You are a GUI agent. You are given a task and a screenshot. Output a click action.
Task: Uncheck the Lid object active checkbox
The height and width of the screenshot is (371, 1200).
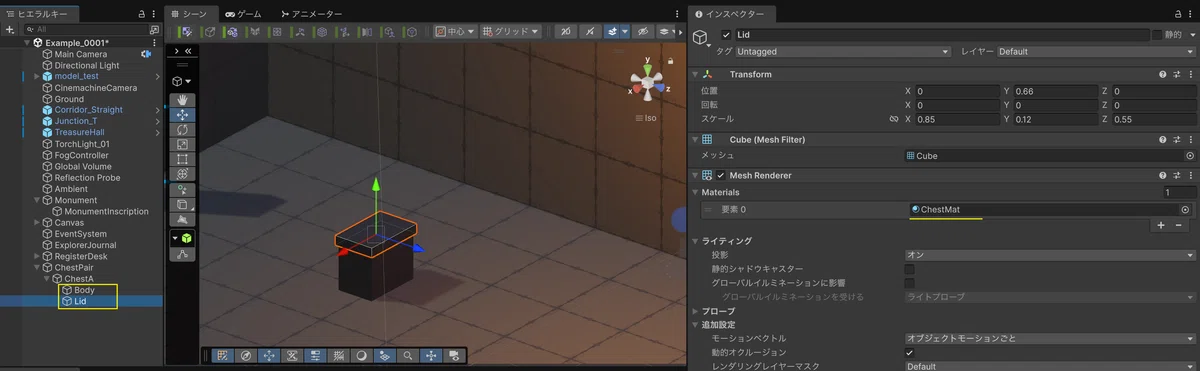pyautogui.click(x=726, y=35)
